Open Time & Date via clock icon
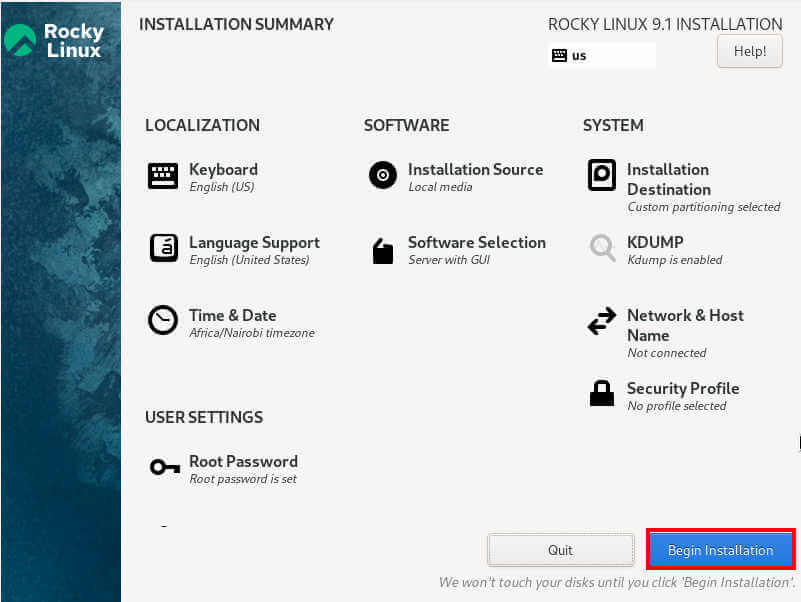This screenshot has width=801, height=602. (164, 320)
